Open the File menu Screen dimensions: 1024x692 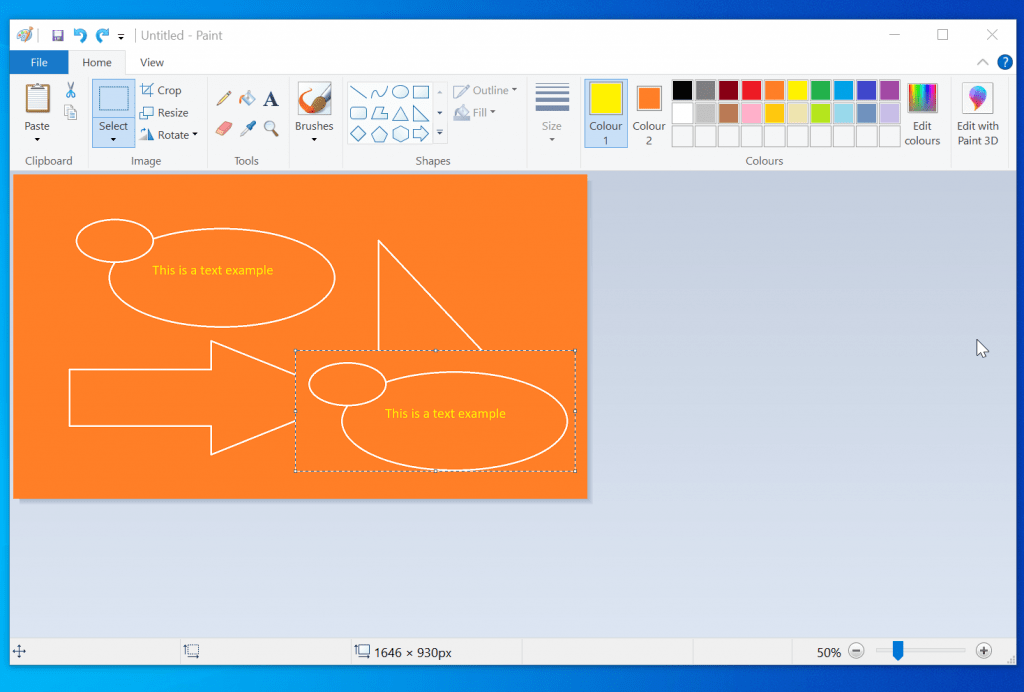[38, 62]
